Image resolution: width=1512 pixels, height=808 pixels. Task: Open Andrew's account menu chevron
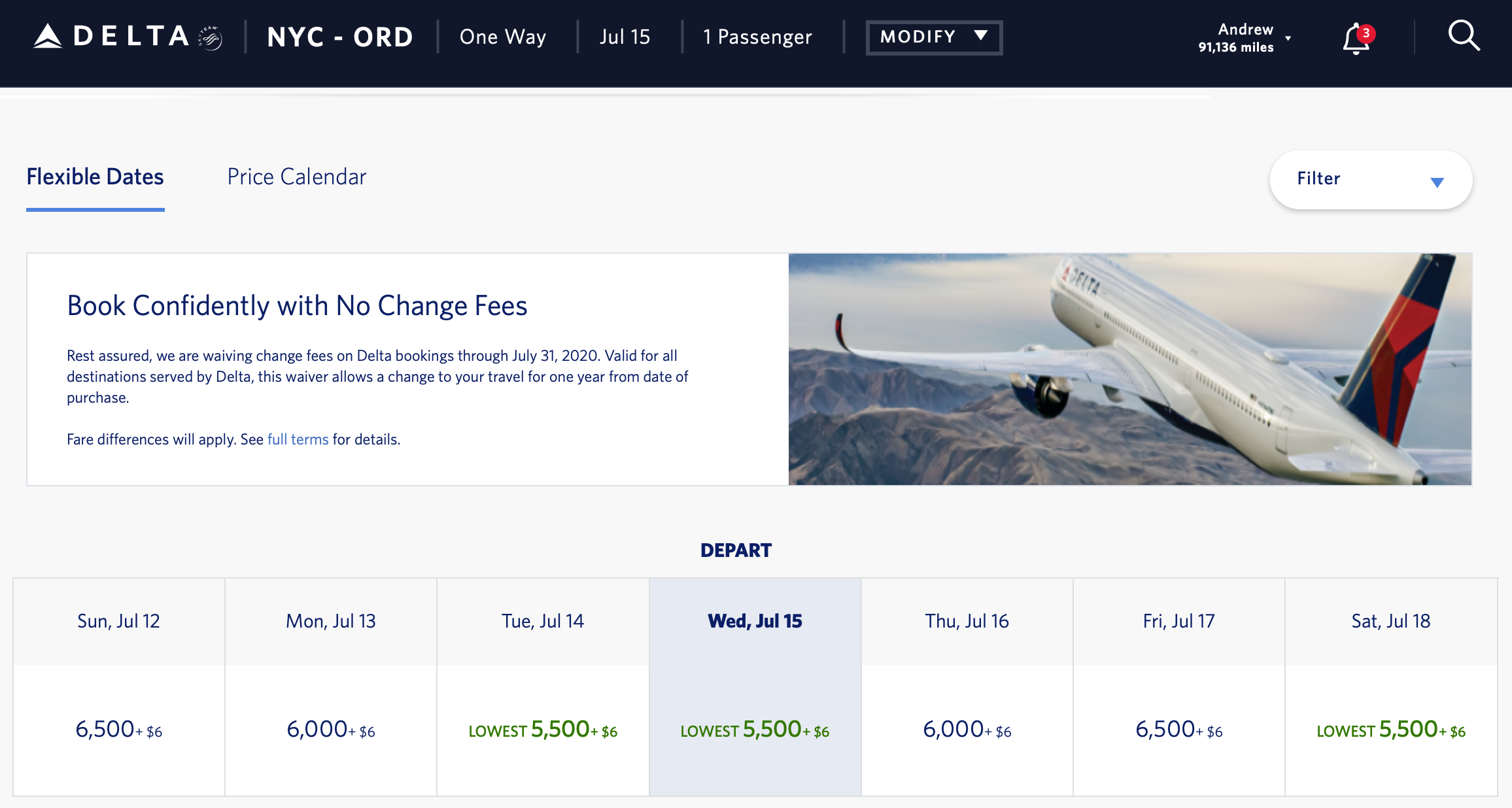point(1289,37)
